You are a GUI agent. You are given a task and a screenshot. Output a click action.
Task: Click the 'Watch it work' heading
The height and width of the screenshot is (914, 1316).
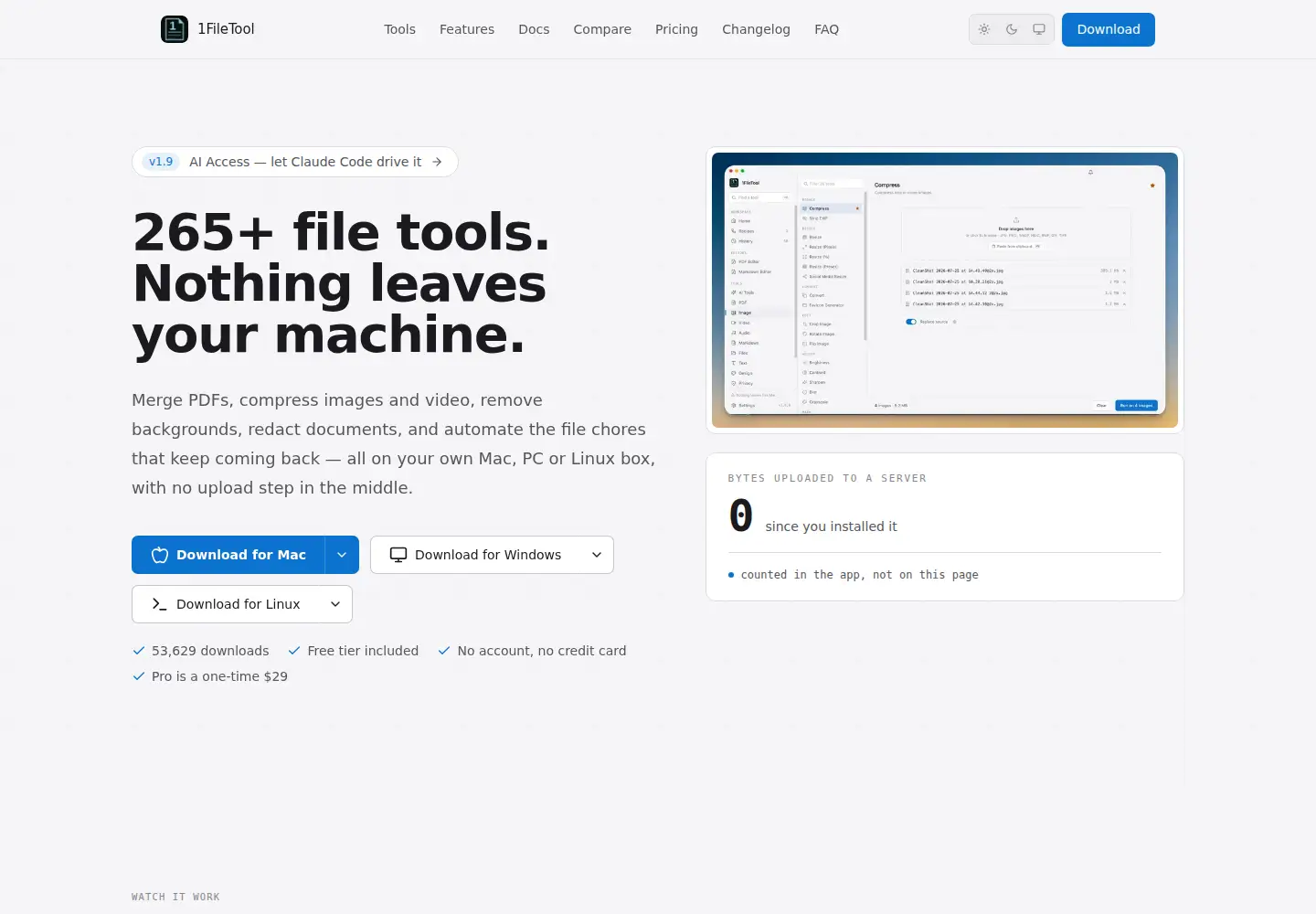pos(175,897)
